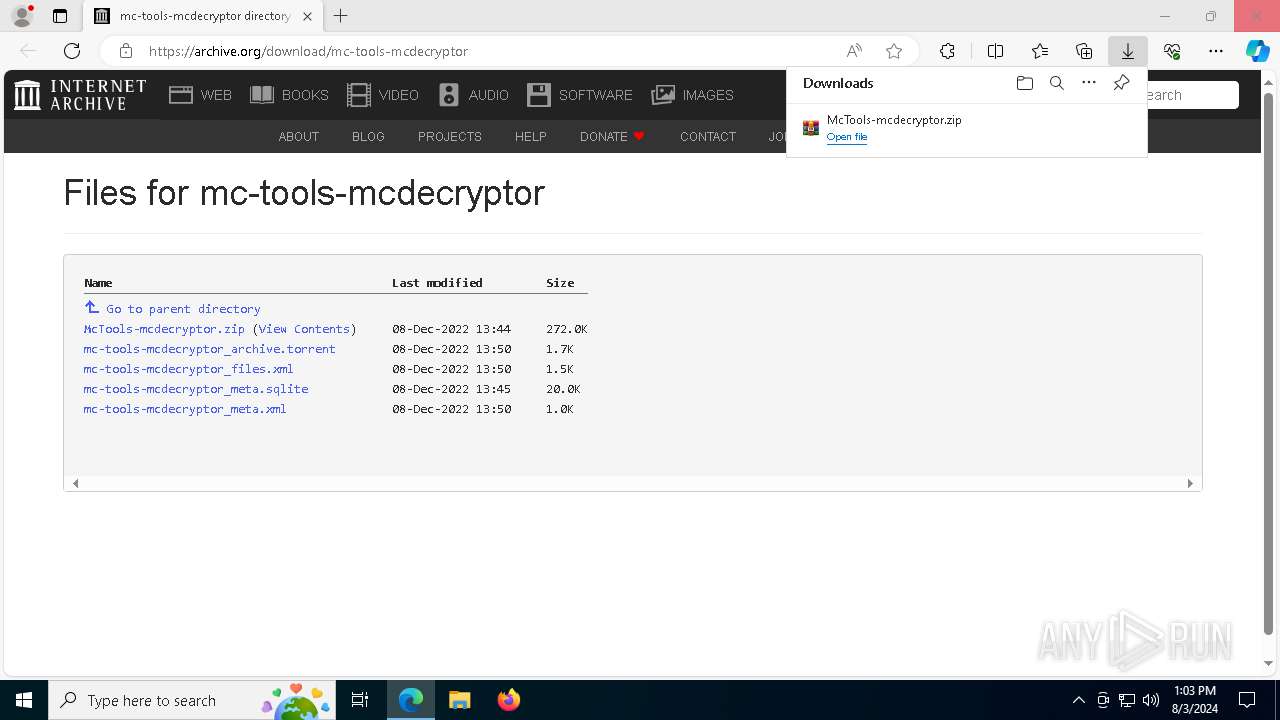The image size is (1280, 720).
Task: Open mc-tools-mcdecryptor_archive.torrent link
Action: pos(209,349)
